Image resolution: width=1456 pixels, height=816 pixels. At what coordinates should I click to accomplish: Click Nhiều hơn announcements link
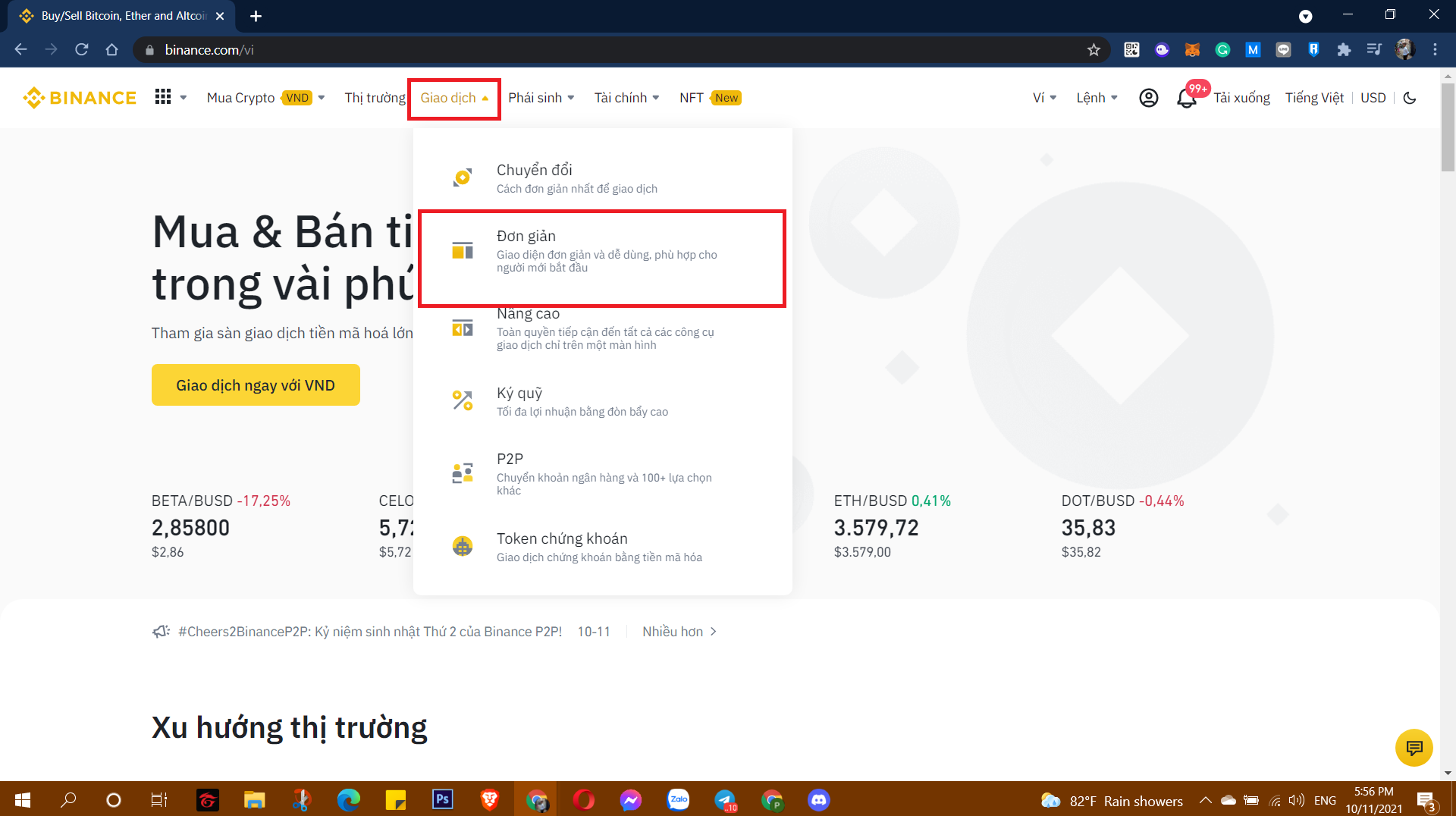(679, 632)
